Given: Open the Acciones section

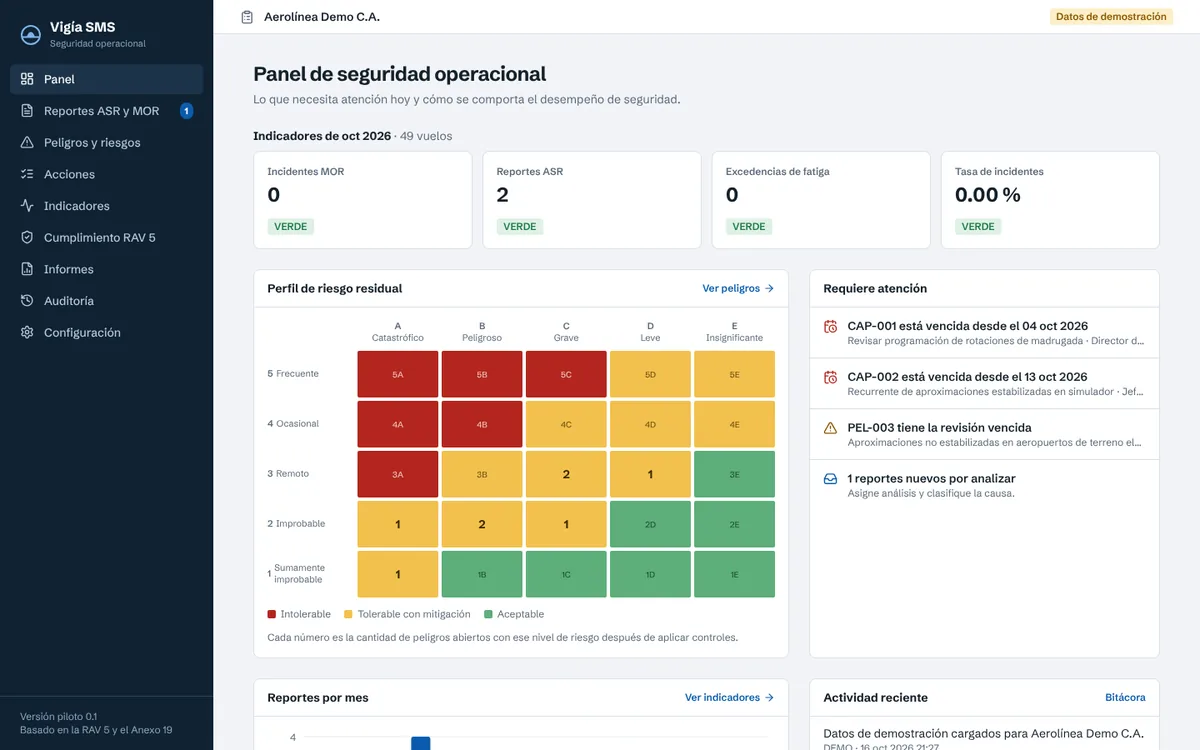Looking at the screenshot, I should [107, 174].
